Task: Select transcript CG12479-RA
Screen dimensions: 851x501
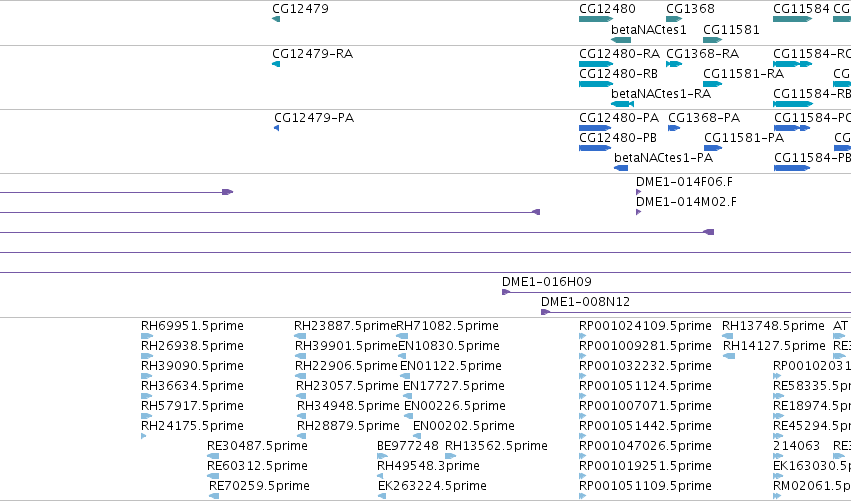Action: point(313,54)
